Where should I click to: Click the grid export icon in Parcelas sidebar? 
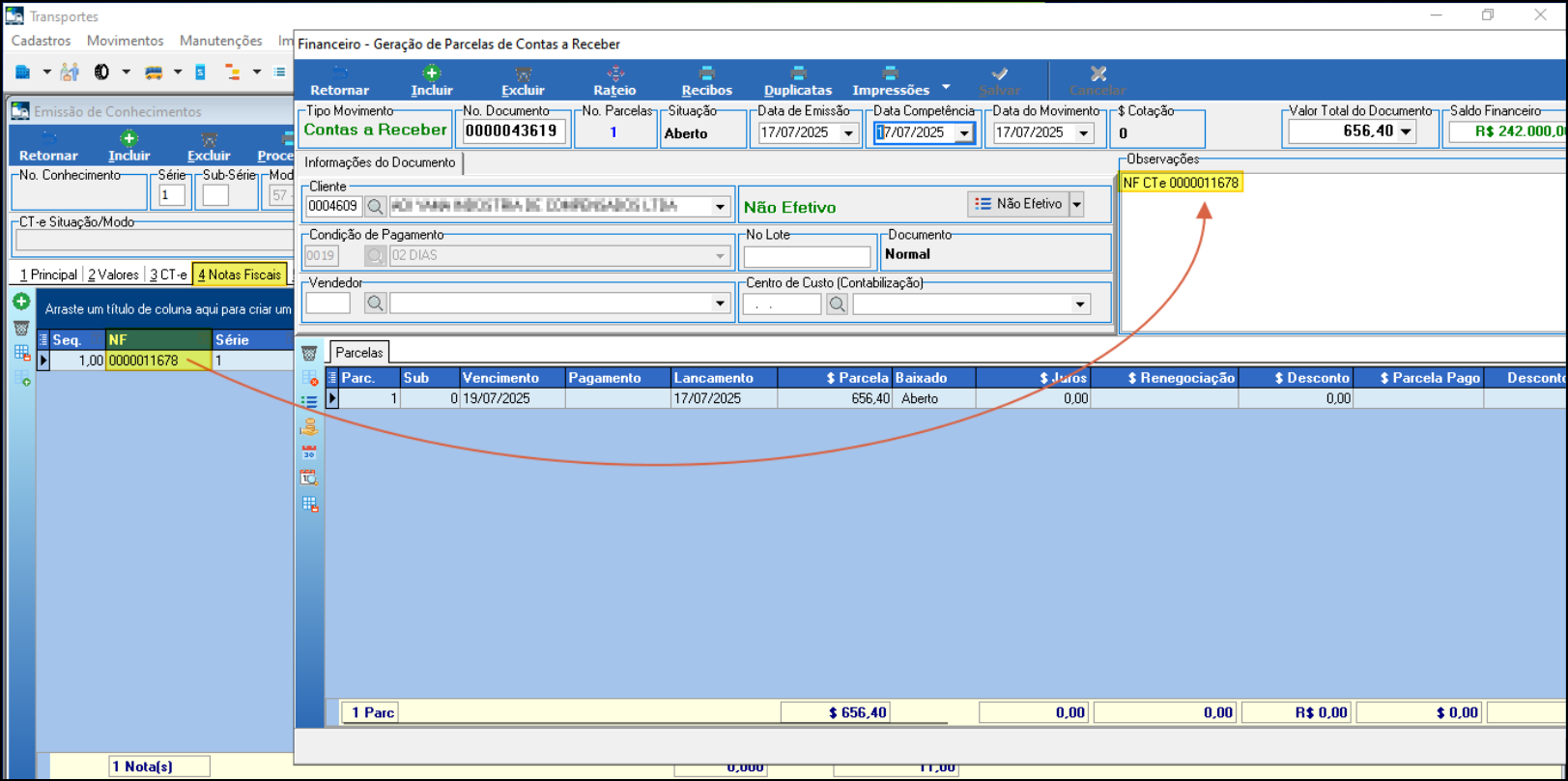click(x=309, y=504)
